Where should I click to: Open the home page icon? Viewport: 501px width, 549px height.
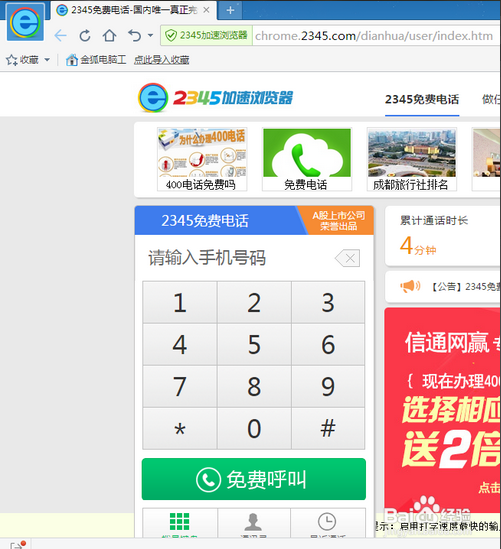pyautogui.click(x=110, y=35)
